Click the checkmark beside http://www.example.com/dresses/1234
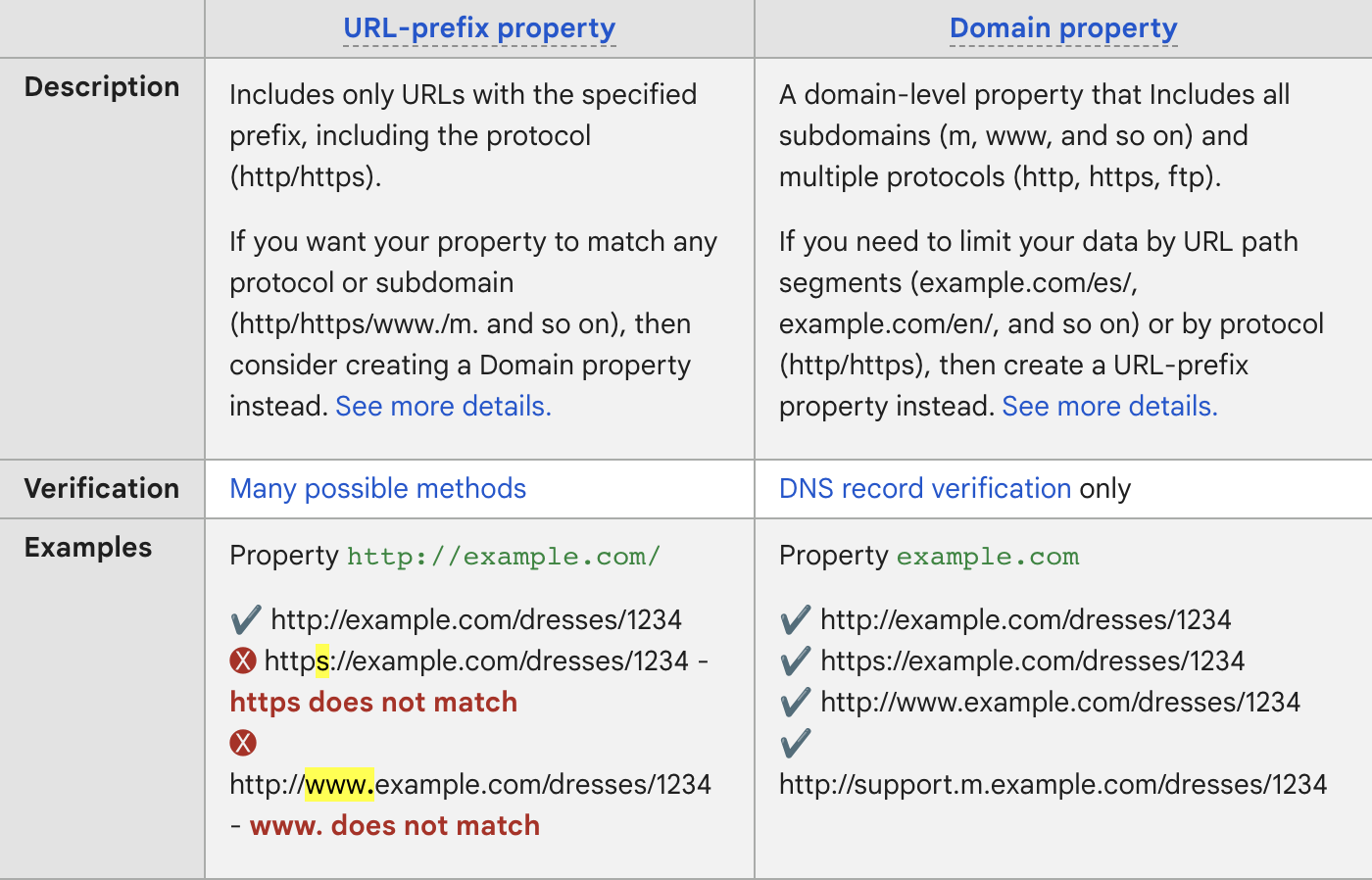1372x880 pixels. tap(796, 703)
